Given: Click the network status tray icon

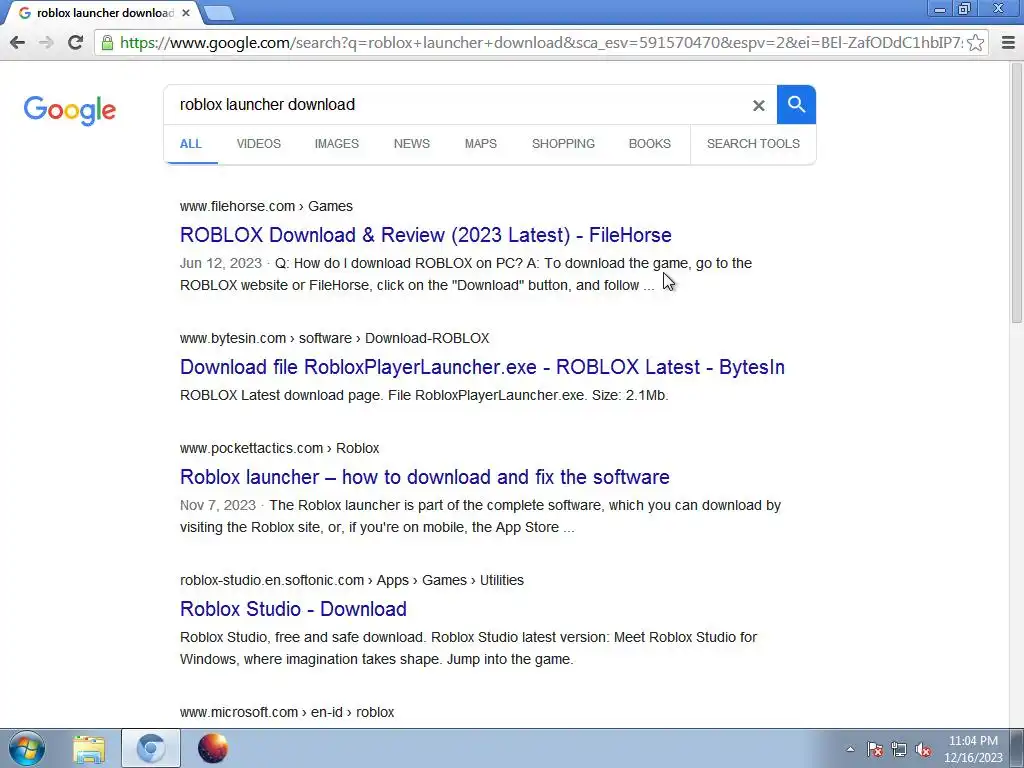Looking at the screenshot, I should click(899, 749).
